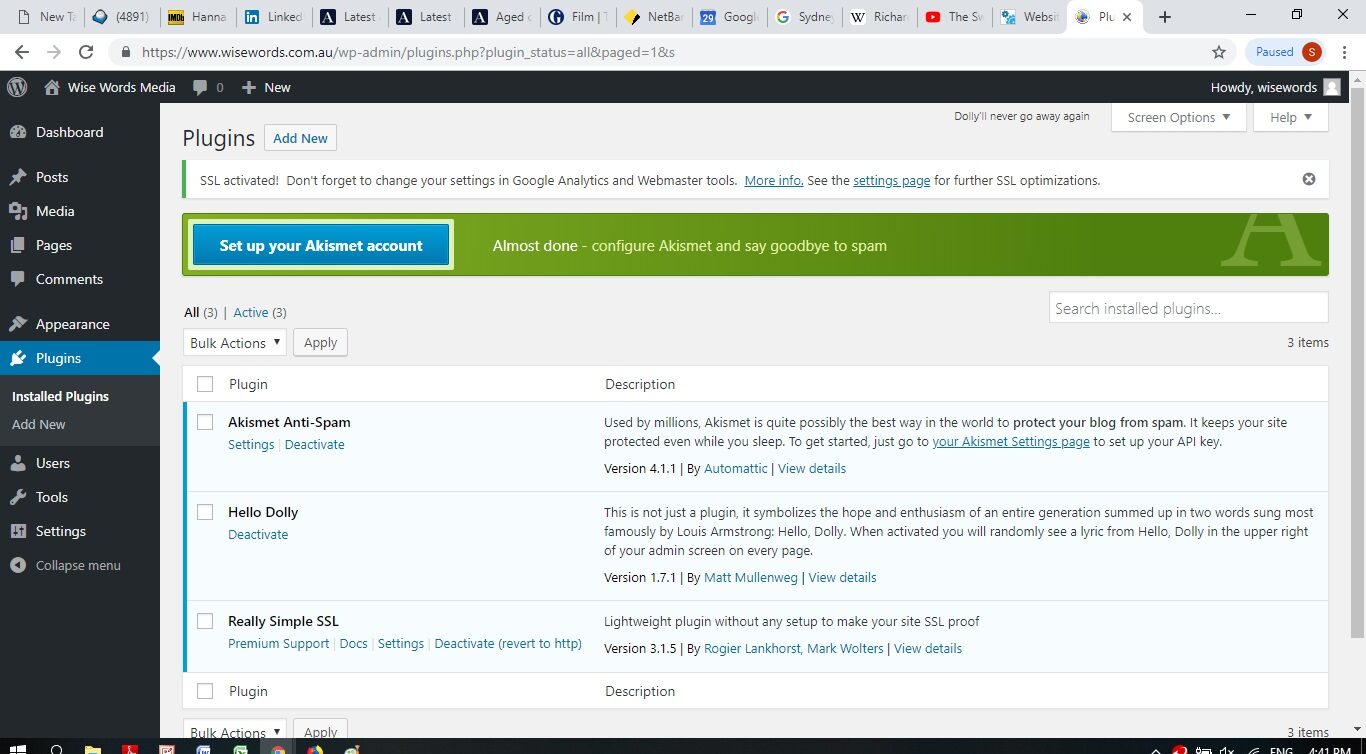This screenshot has width=1366, height=754.
Task: Open your Akismet Settings page link
Action: 1011,441
